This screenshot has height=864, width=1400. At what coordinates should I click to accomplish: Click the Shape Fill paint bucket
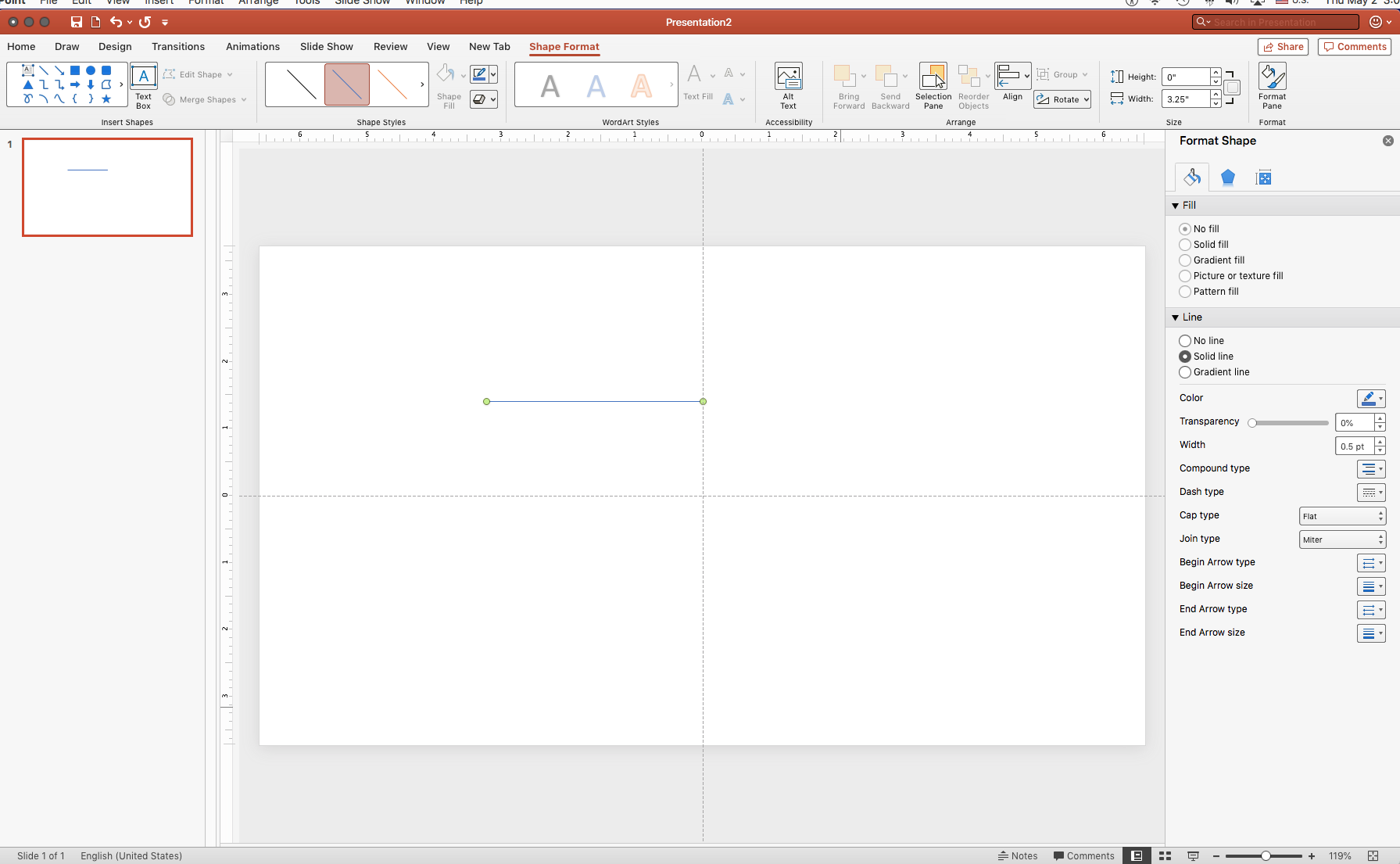coord(446,75)
